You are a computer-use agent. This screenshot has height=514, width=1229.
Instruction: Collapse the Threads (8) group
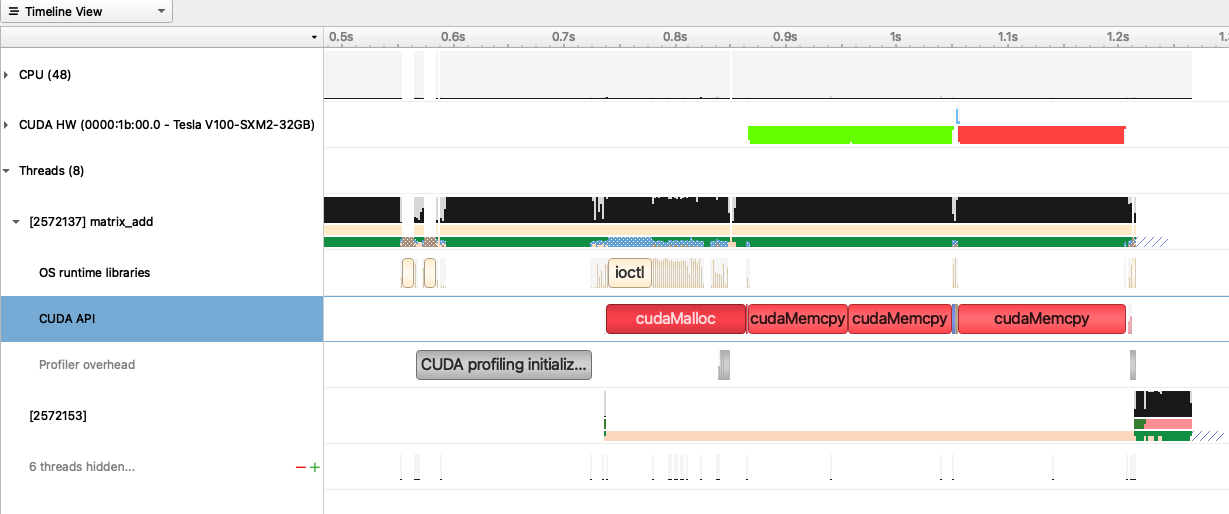point(9,171)
